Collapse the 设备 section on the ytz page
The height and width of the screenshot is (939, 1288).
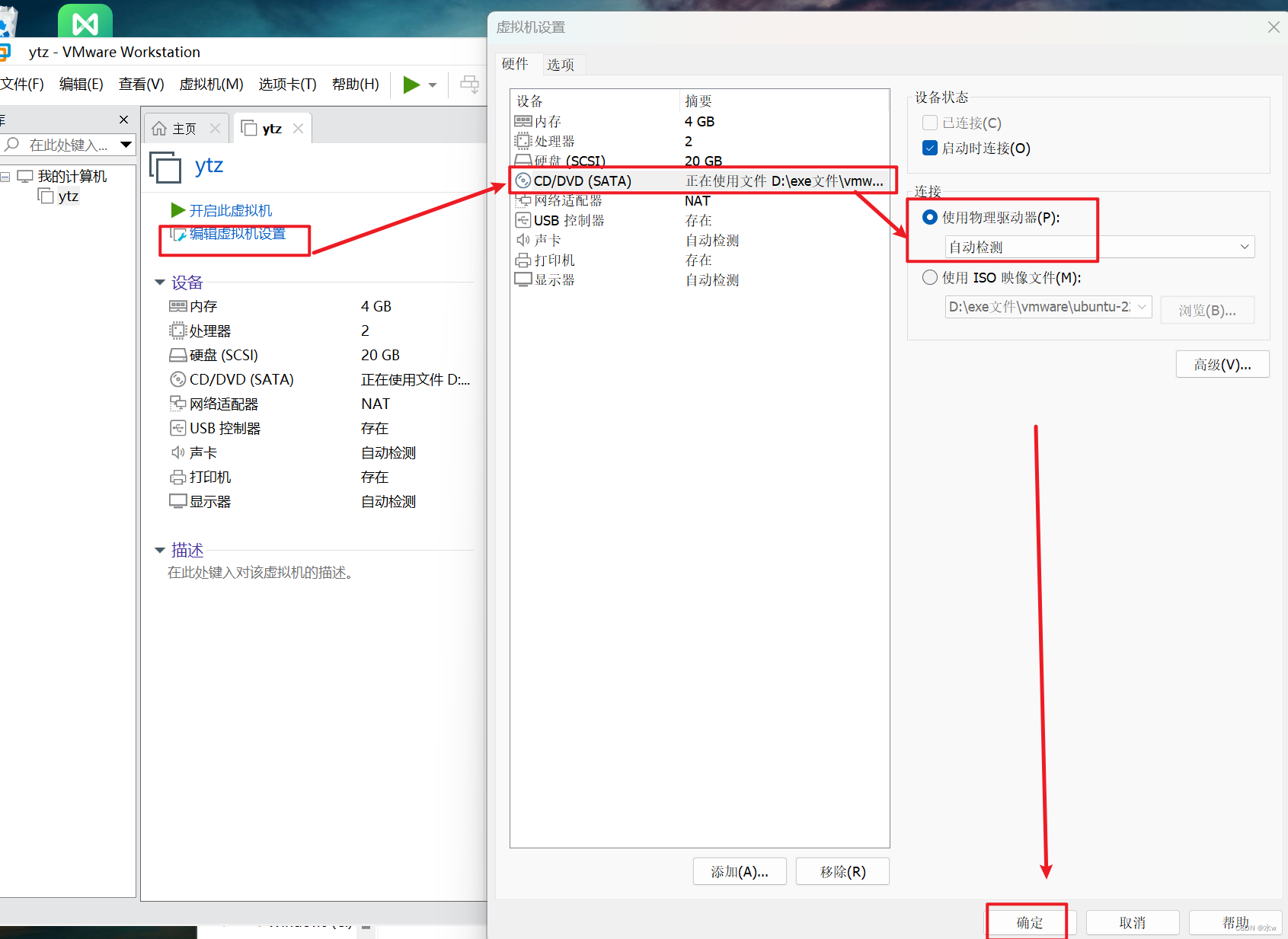[x=160, y=283]
